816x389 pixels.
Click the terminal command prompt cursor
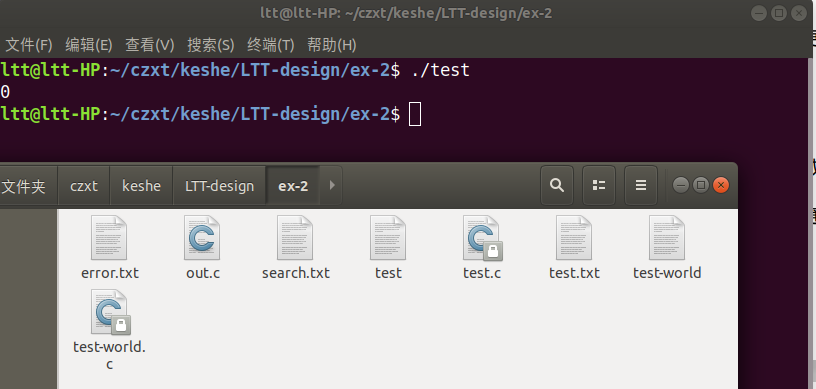415,114
